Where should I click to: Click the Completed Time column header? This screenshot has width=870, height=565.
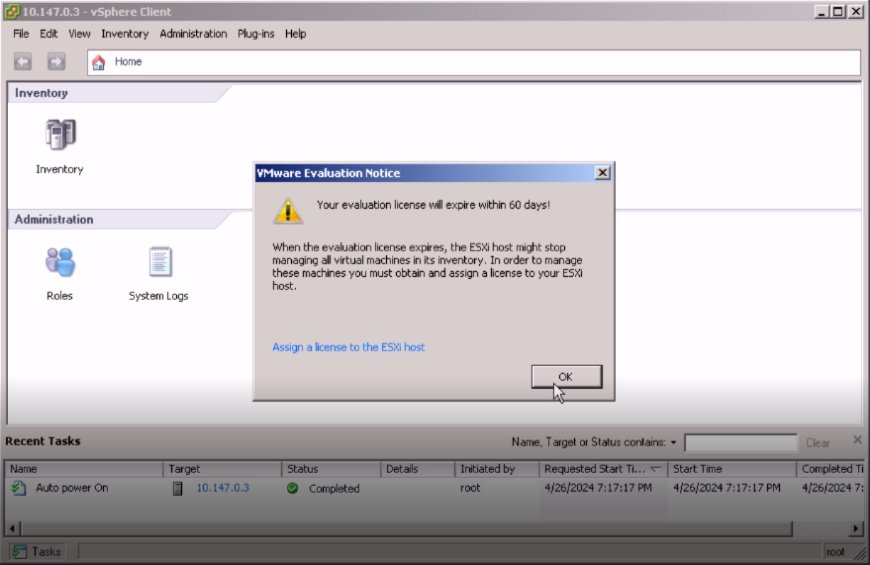click(830, 469)
